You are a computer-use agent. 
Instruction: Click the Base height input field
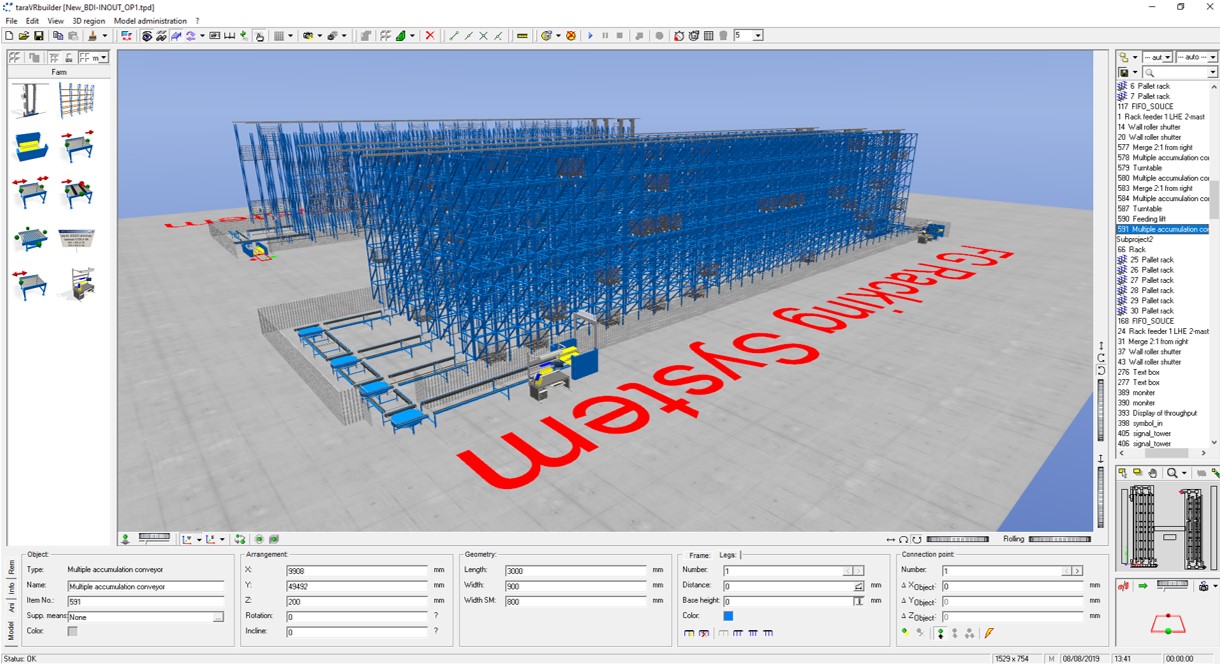(x=788, y=602)
